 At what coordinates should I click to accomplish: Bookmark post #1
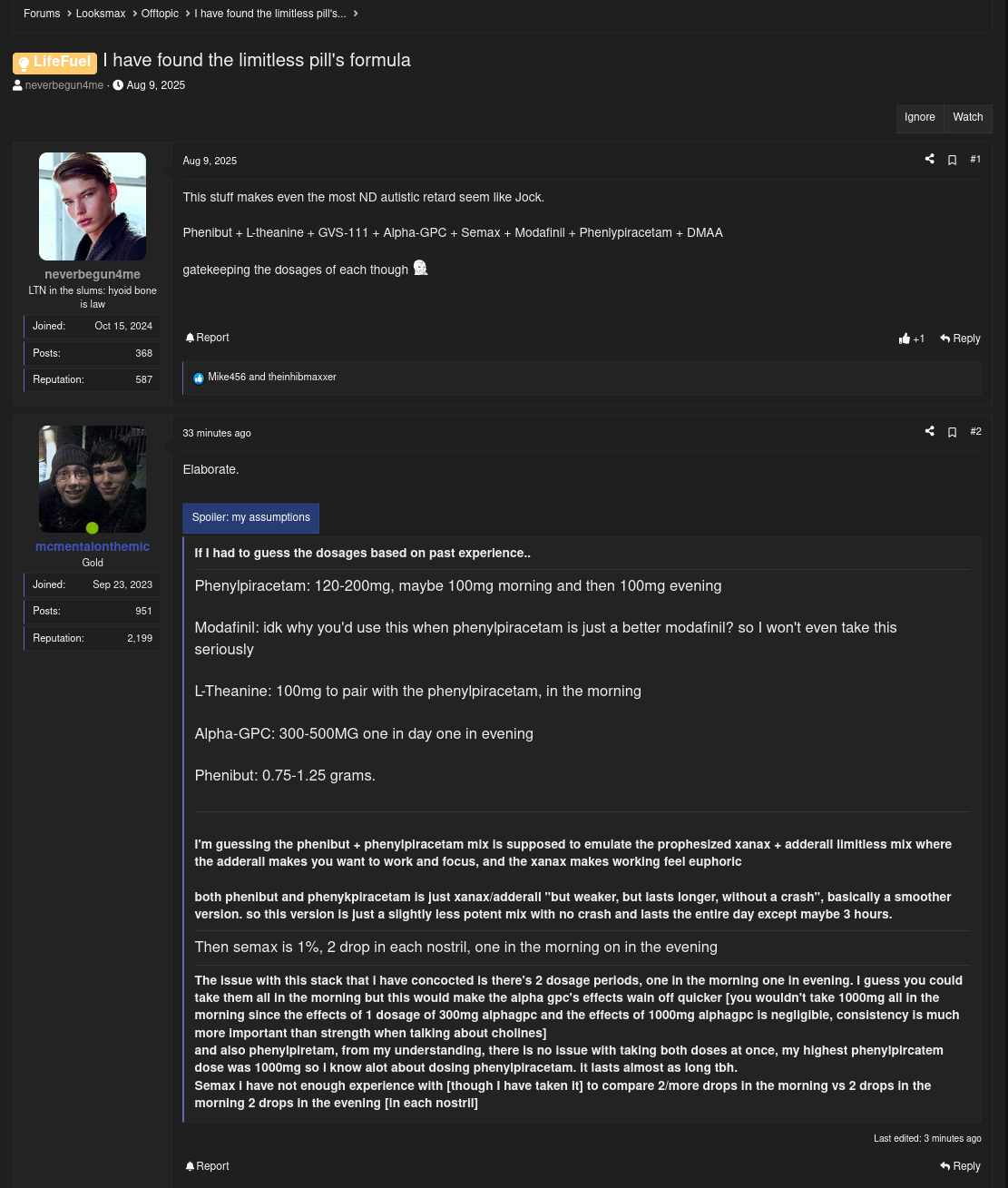(x=952, y=160)
